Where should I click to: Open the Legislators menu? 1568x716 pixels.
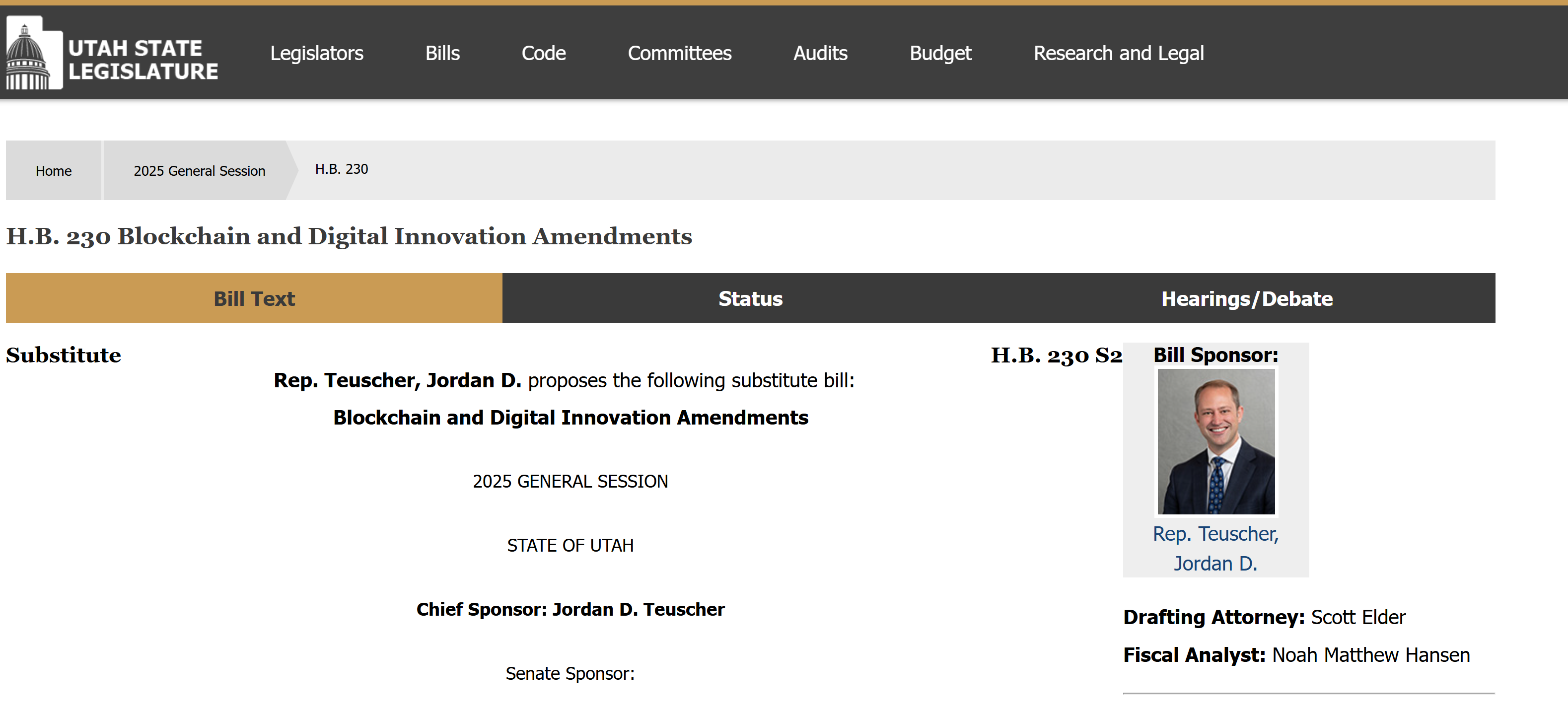[316, 53]
